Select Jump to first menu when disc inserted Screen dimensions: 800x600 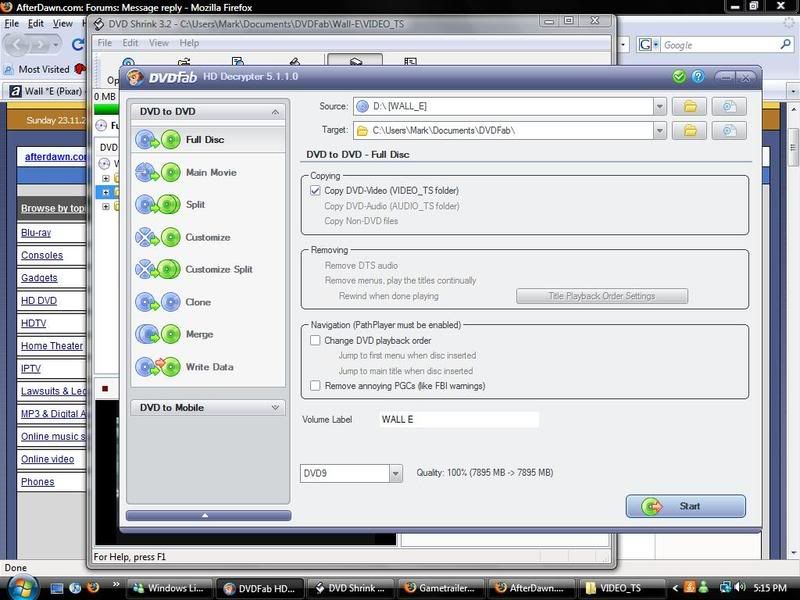pos(407,356)
